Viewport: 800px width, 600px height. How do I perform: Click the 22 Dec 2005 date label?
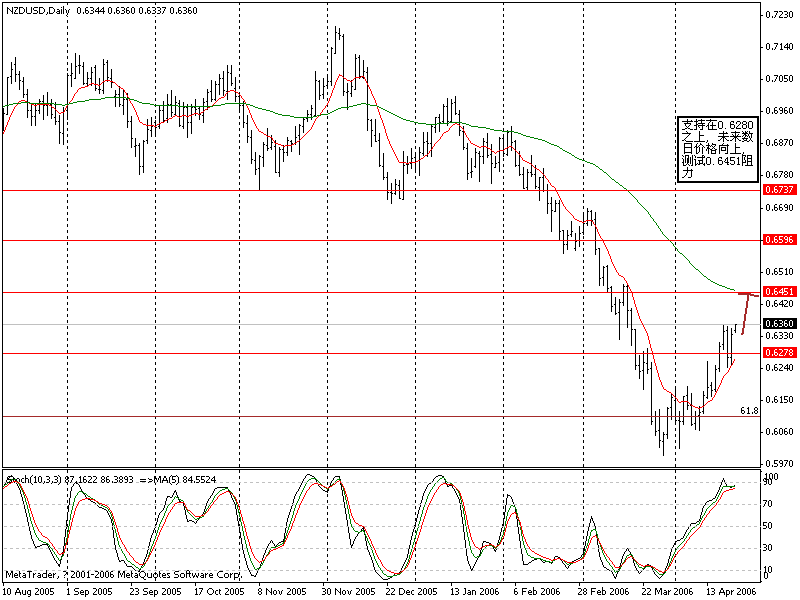click(411, 591)
